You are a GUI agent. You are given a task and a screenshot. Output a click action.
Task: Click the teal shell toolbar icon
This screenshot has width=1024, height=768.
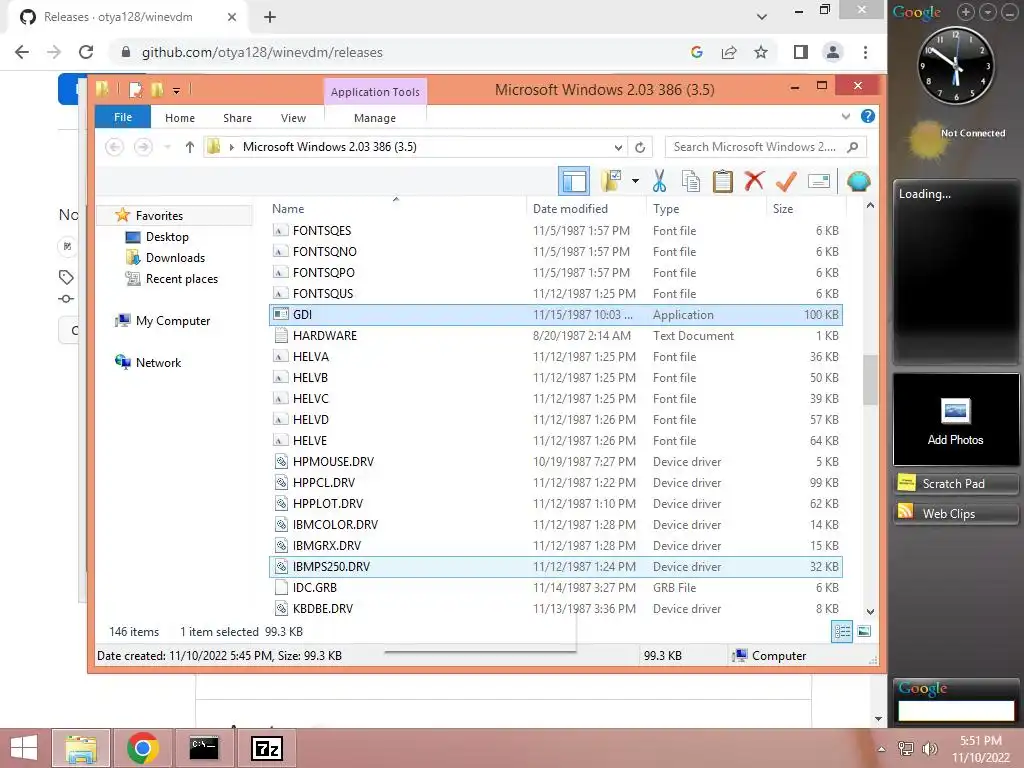pyautogui.click(x=858, y=181)
